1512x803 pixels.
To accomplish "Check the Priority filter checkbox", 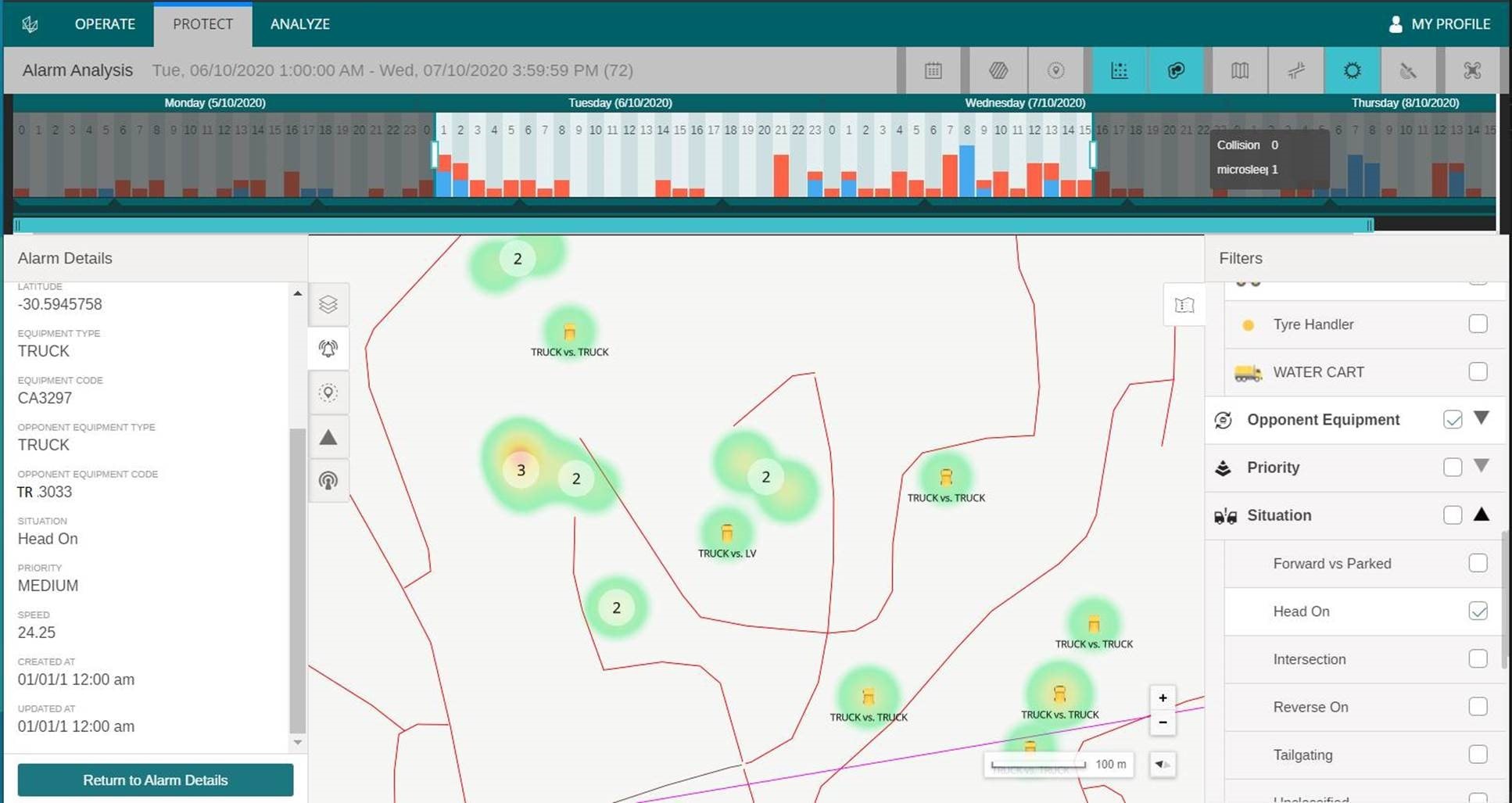I will [1453, 467].
